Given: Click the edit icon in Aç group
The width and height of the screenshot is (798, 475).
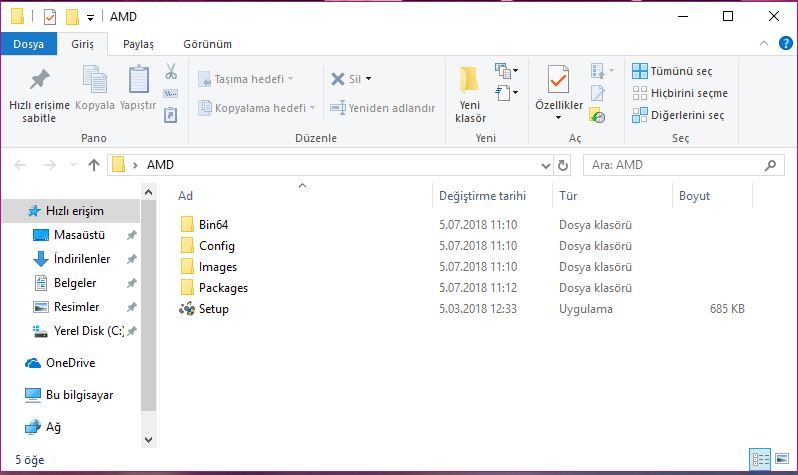Looking at the screenshot, I should (x=597, y=93).
